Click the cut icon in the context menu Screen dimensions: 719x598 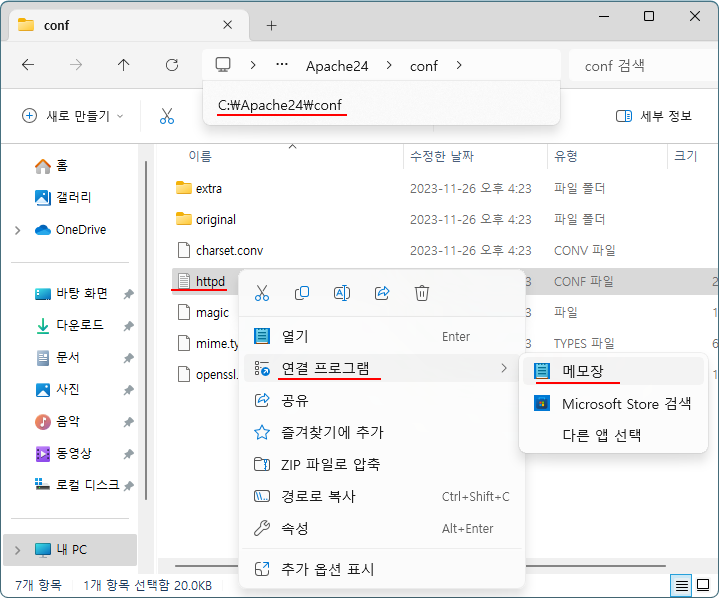click(262, 293)
